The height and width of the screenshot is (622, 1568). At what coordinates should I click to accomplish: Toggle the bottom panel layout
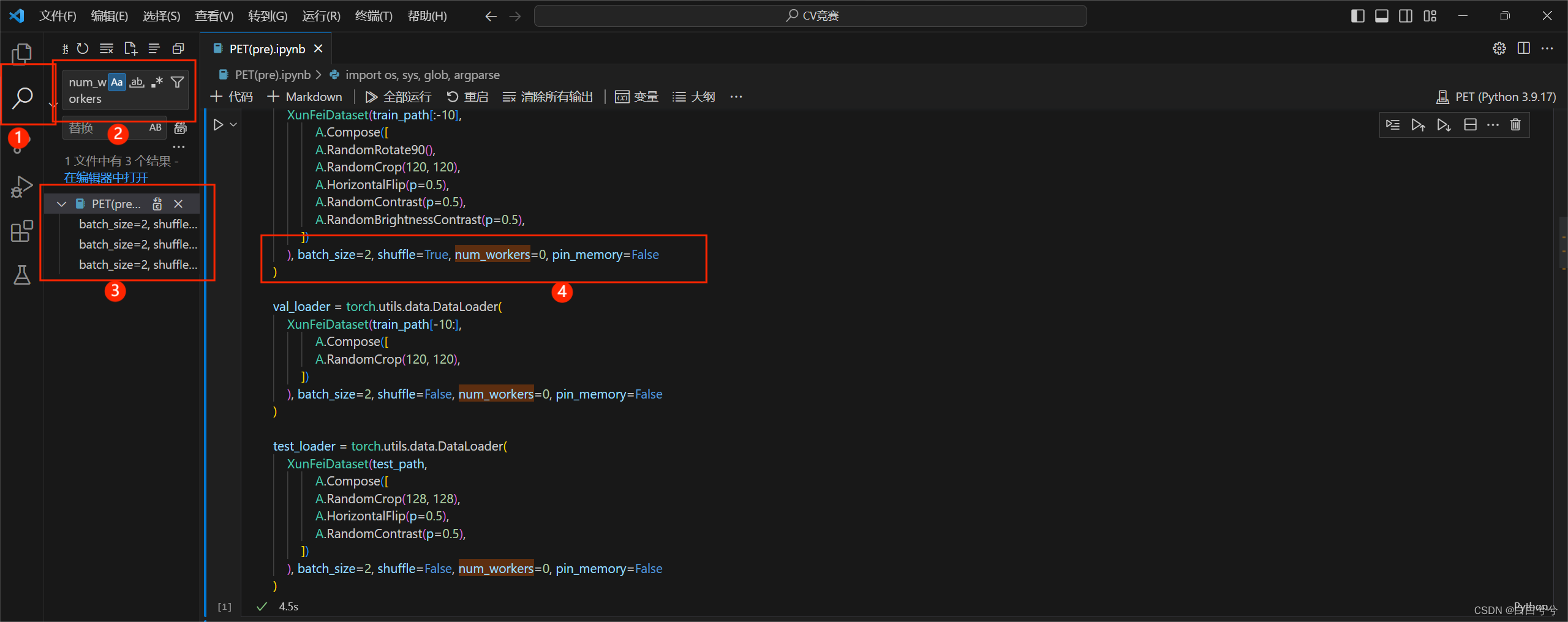click(x=1382, y=16)
